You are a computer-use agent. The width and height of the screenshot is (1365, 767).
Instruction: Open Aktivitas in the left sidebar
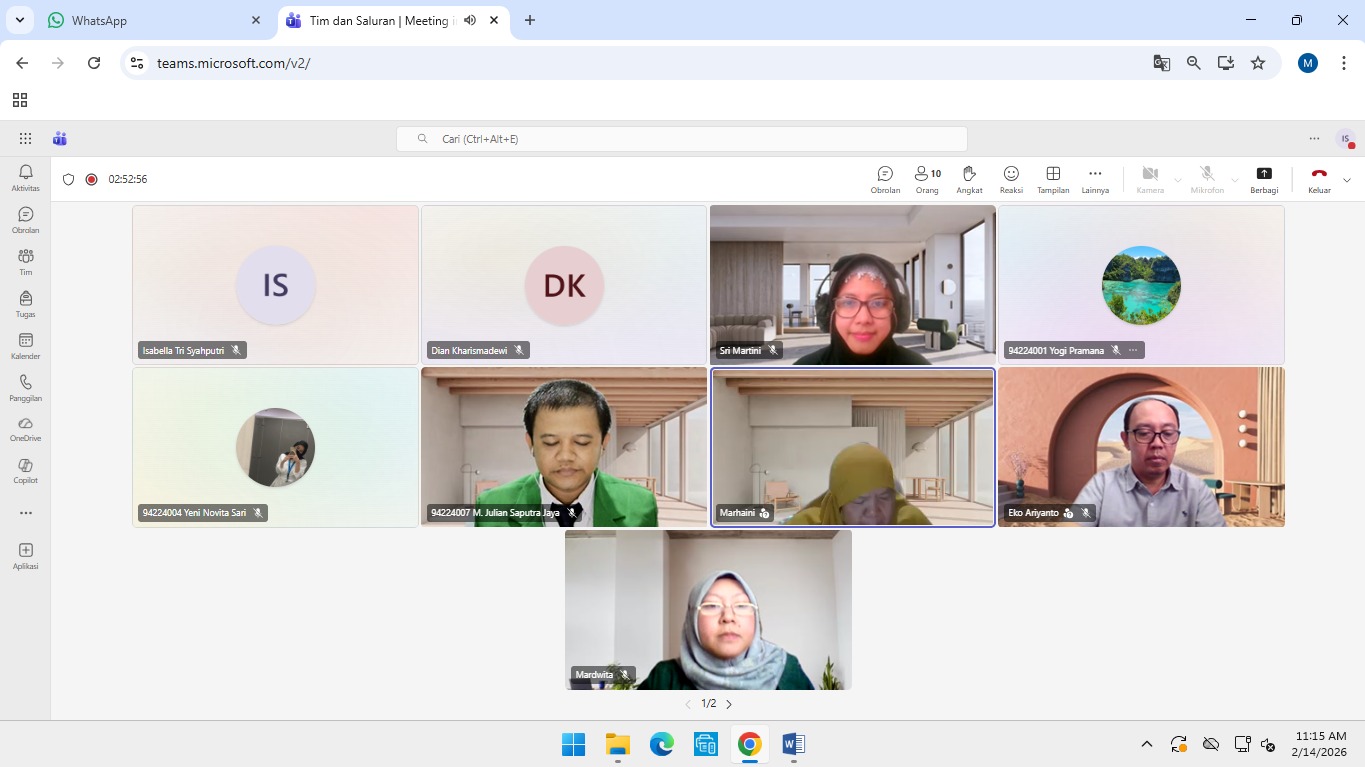(x=26, y=178)
